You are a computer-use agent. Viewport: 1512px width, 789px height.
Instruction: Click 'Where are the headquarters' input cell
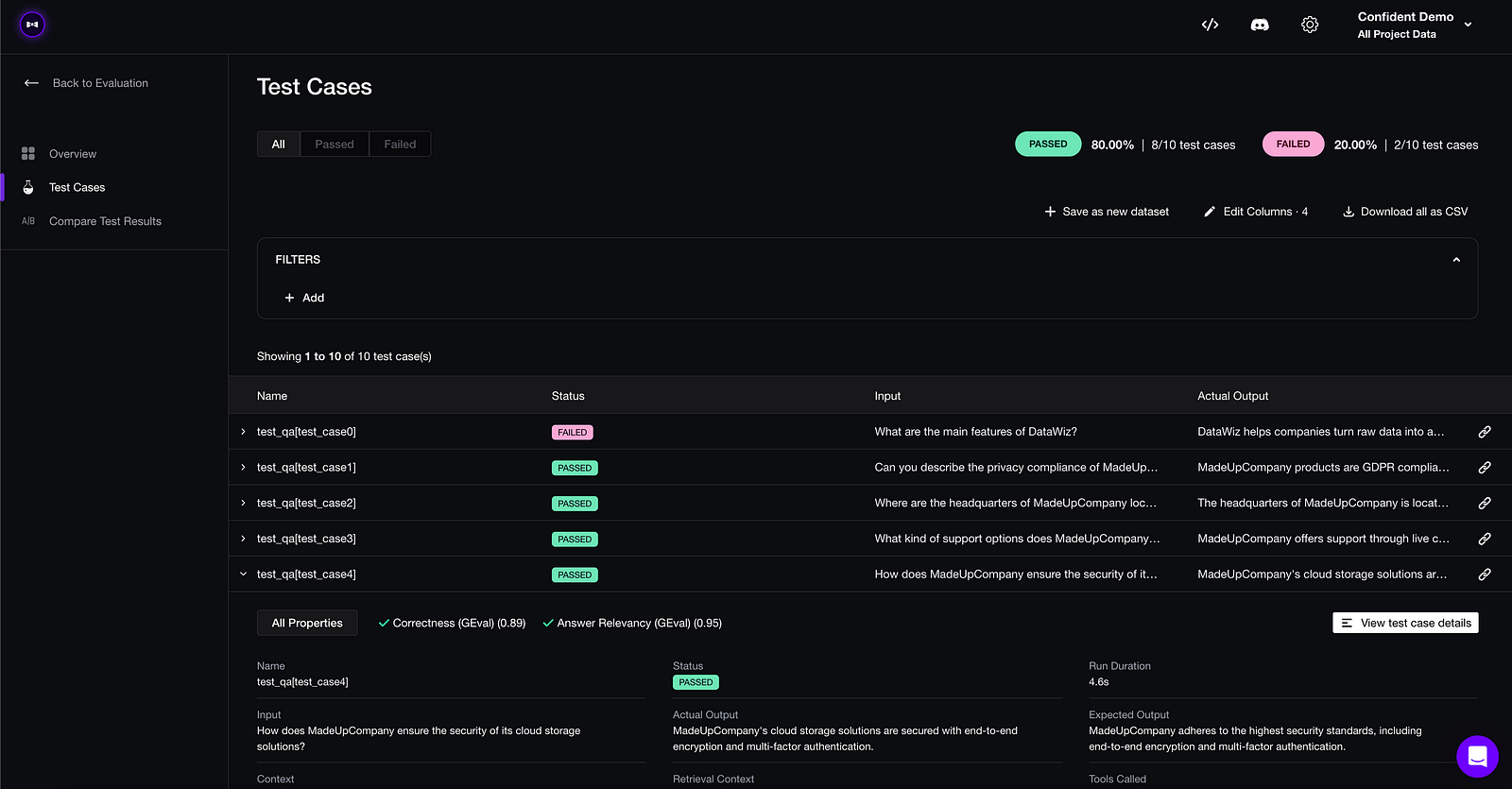pyautogui.click(x=1015, y=504)
